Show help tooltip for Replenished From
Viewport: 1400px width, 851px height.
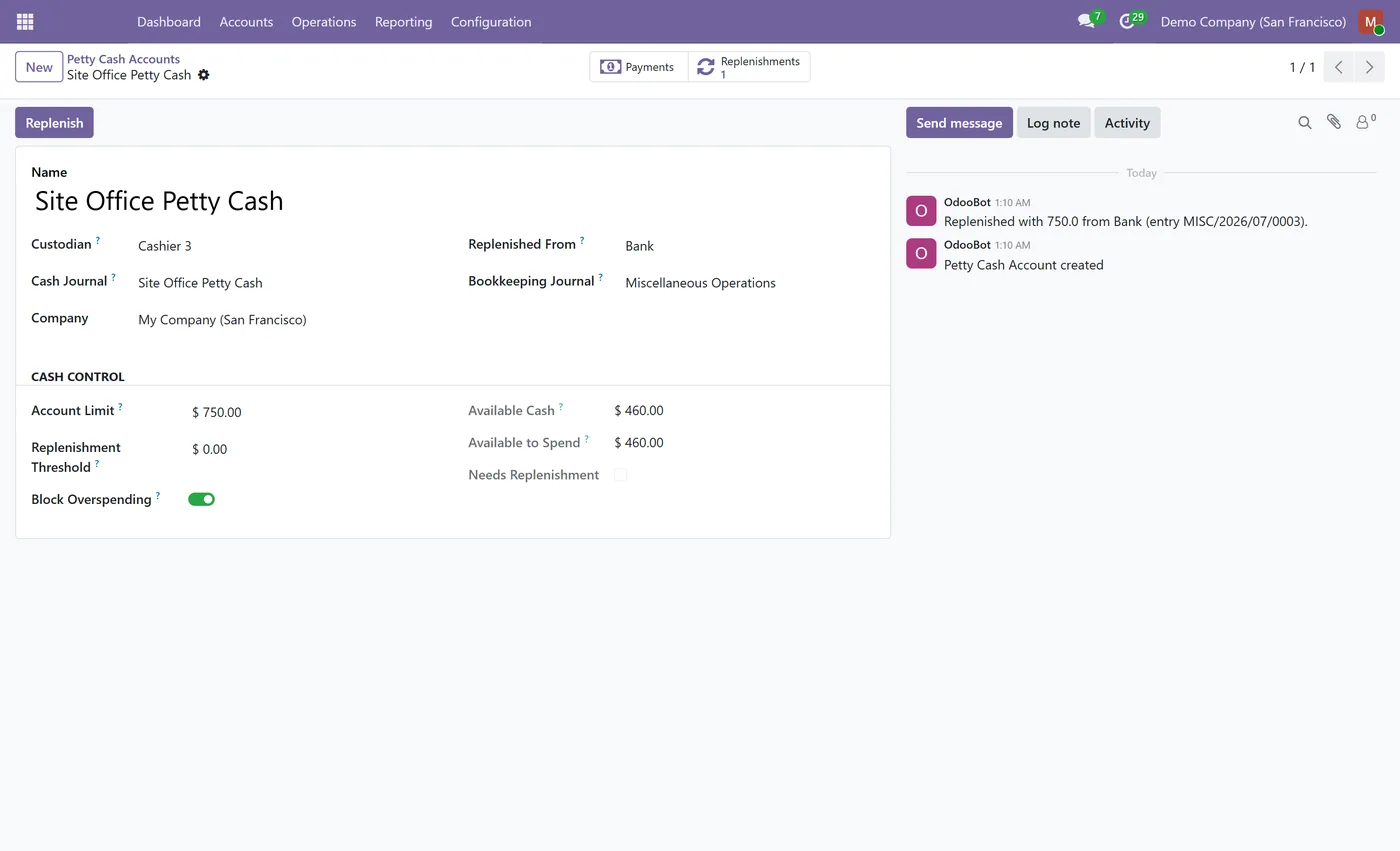582,240
